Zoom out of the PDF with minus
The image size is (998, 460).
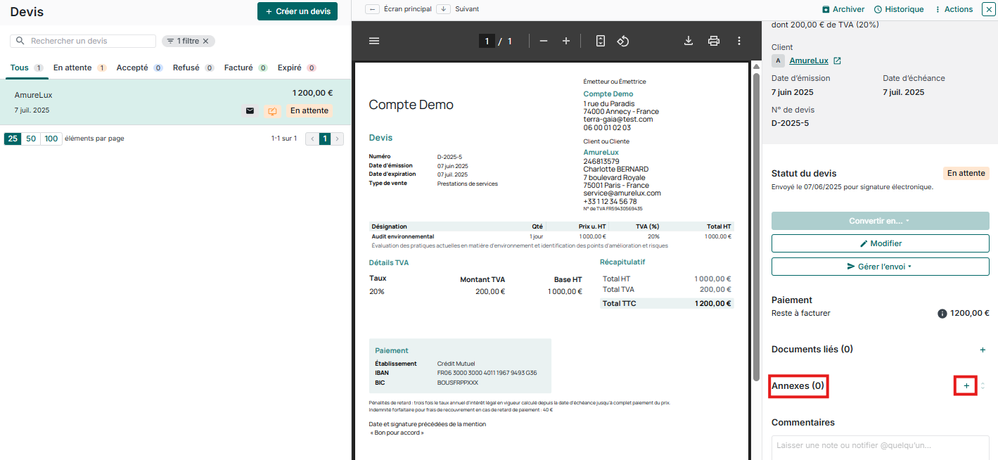click(544, 41)
